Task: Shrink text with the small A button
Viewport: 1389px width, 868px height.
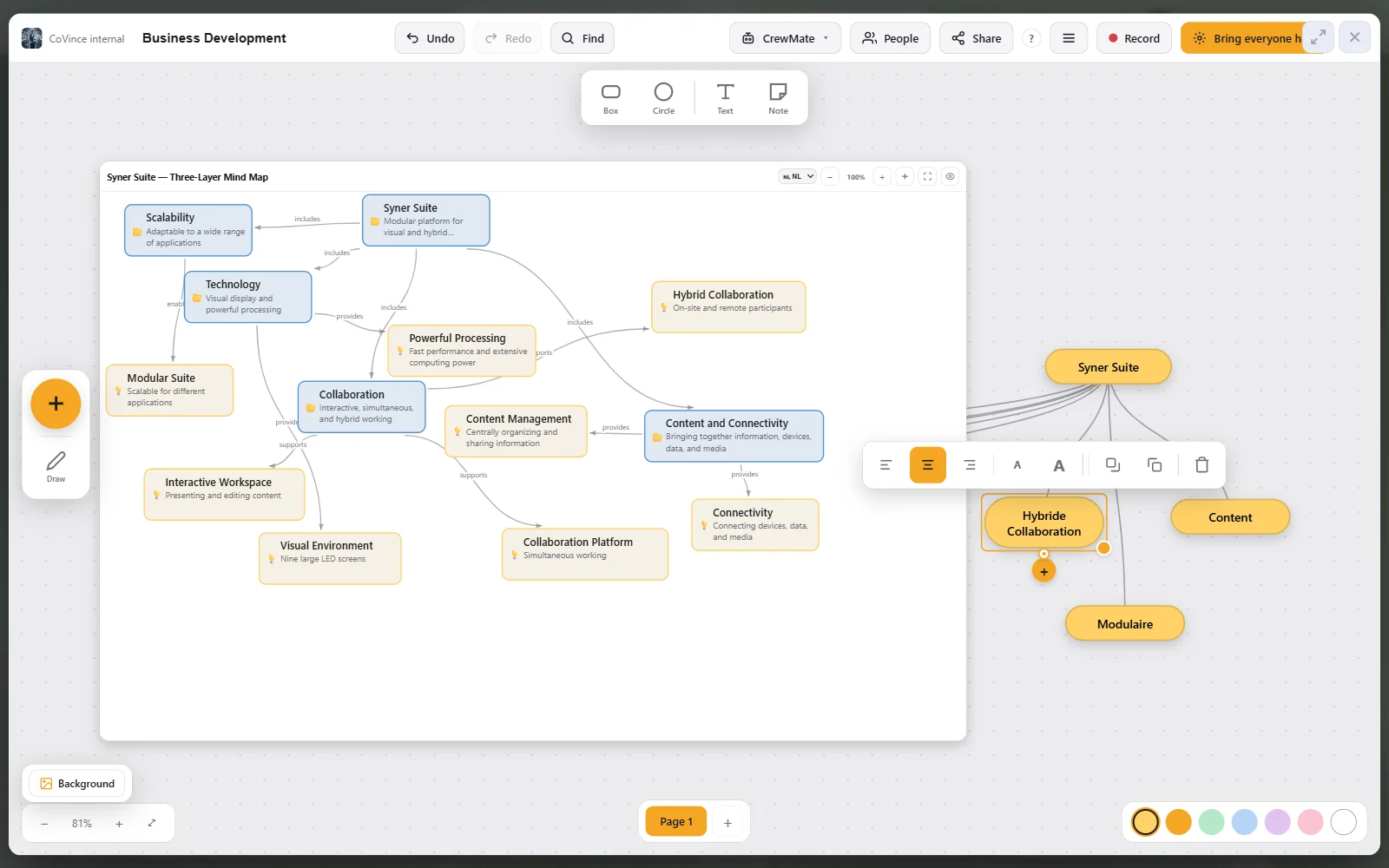Action: pyautogui.click(x=1017, y=465)
